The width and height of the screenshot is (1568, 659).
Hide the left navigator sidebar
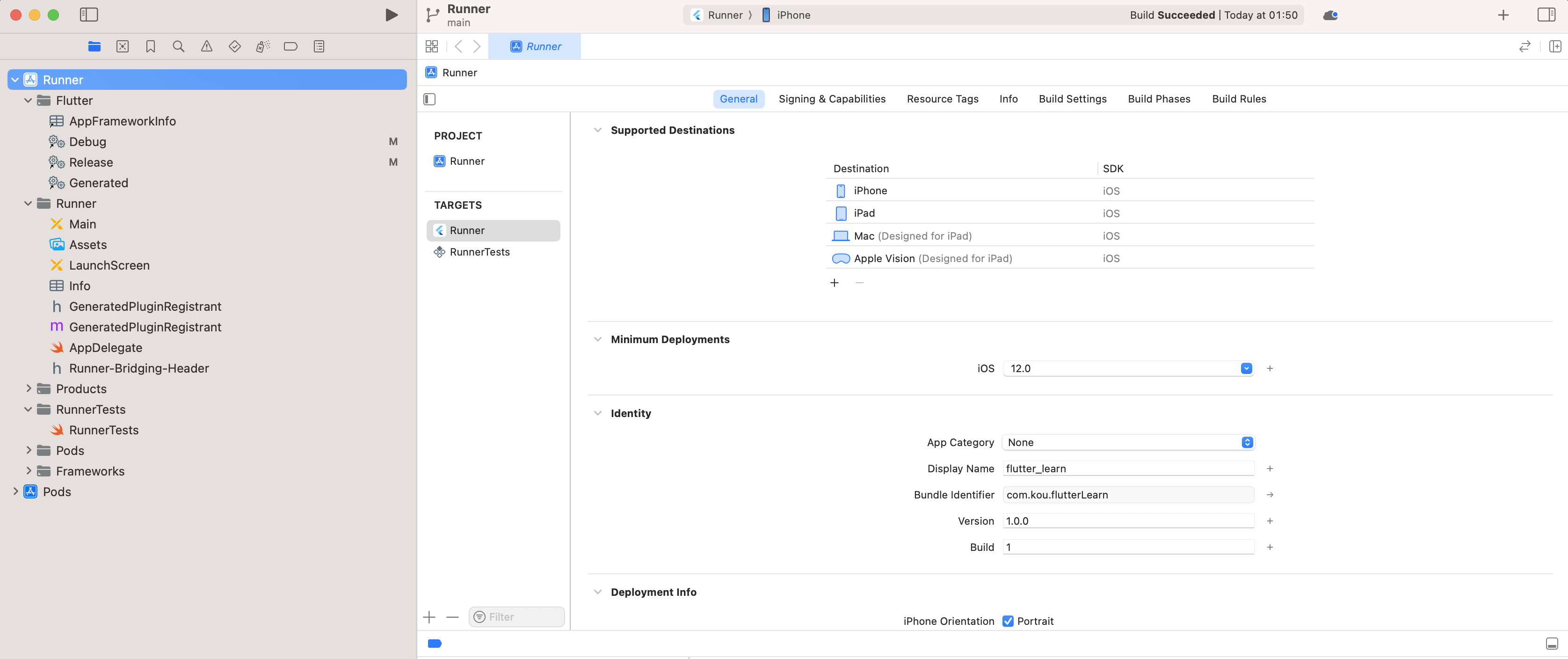[x=89, y=15]
